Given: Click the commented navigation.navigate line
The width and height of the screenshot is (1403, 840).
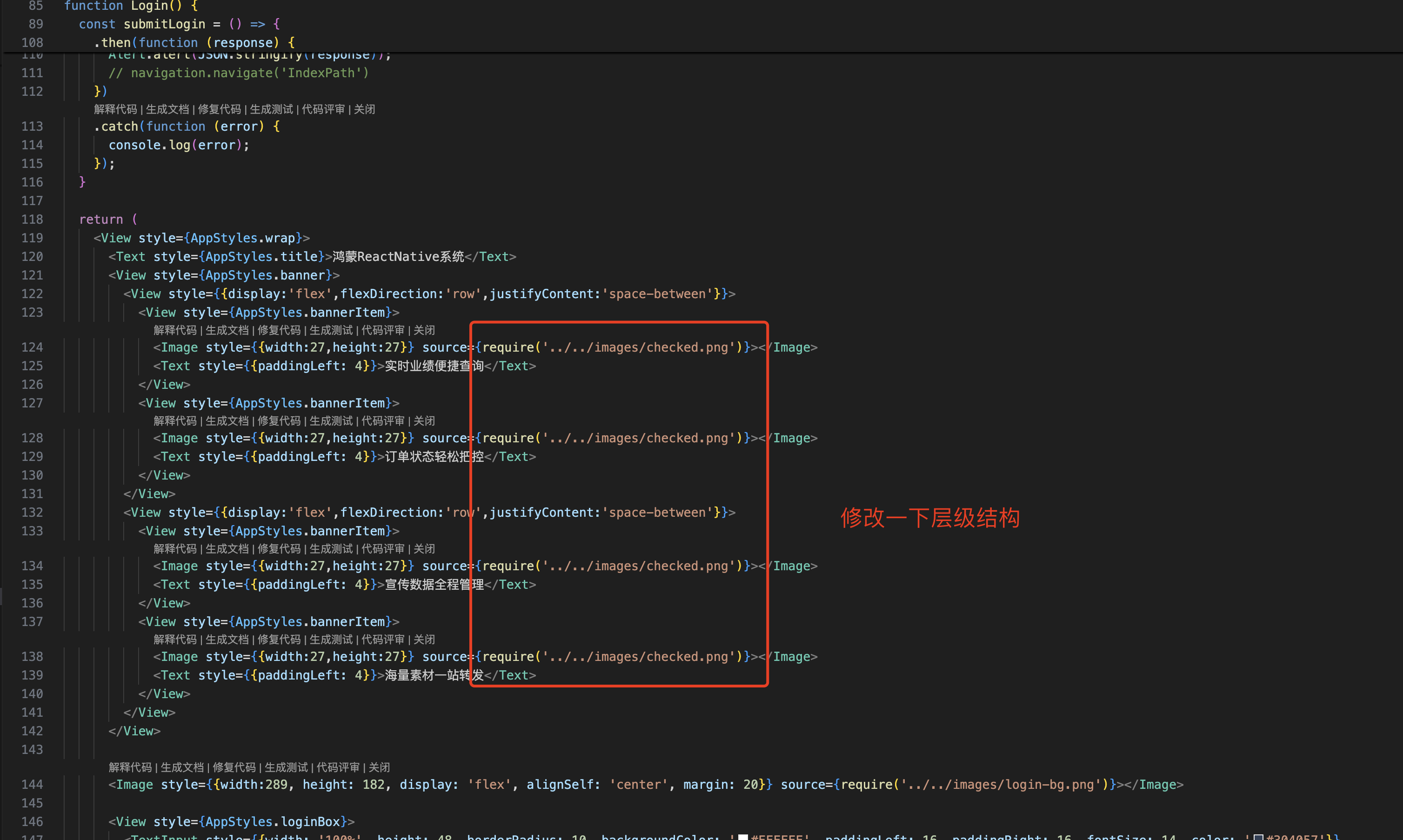Looking at the screenshot, I should 238,73.
